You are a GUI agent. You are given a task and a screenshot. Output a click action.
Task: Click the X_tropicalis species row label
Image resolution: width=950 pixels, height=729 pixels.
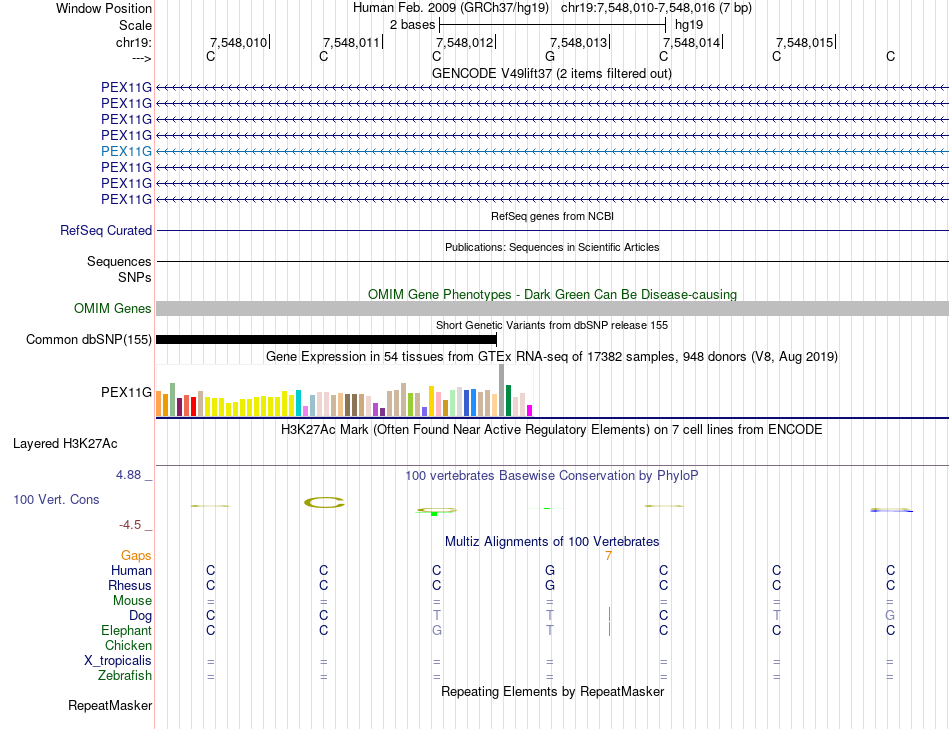(118, 661)
